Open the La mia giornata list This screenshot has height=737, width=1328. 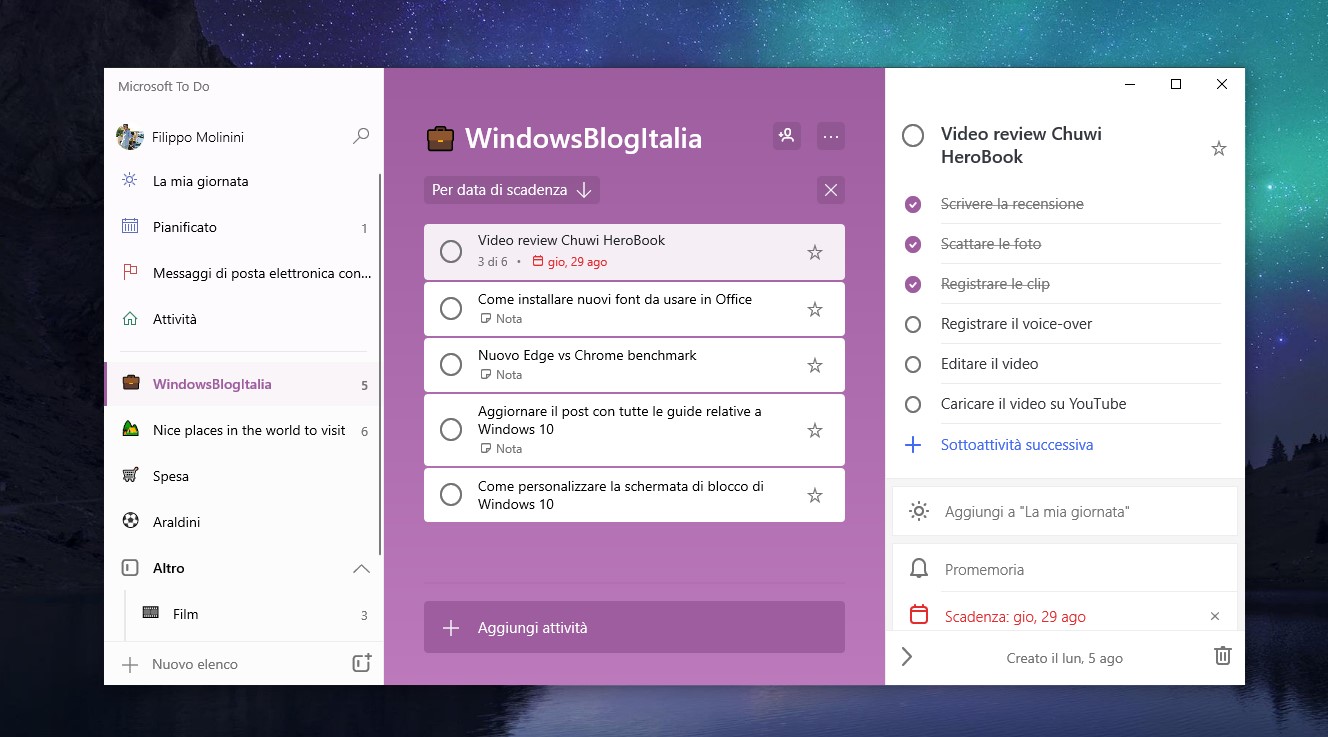pos(241,181)
